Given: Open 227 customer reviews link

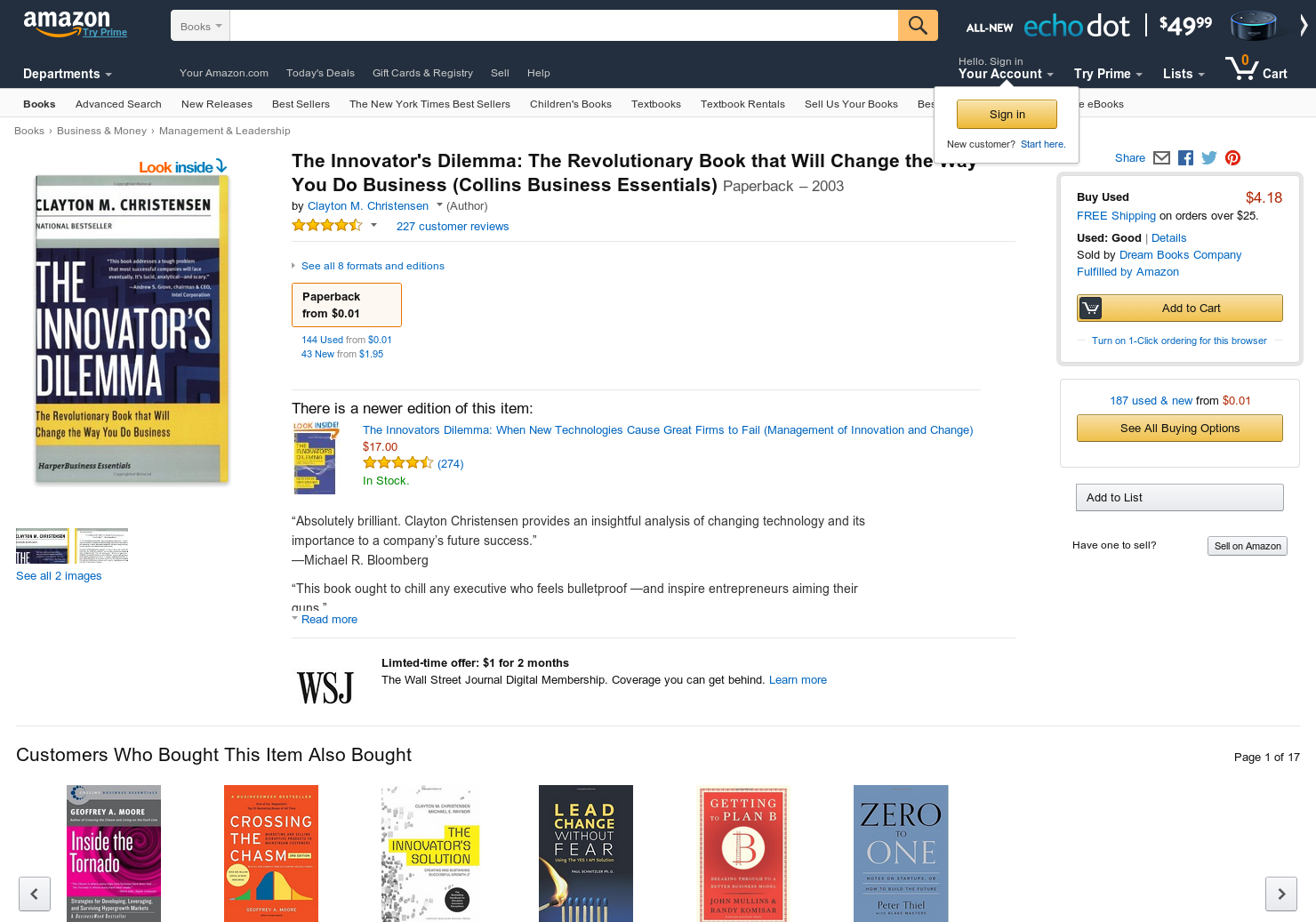Looking at the screenshot, I should click(x=453, y=227).
